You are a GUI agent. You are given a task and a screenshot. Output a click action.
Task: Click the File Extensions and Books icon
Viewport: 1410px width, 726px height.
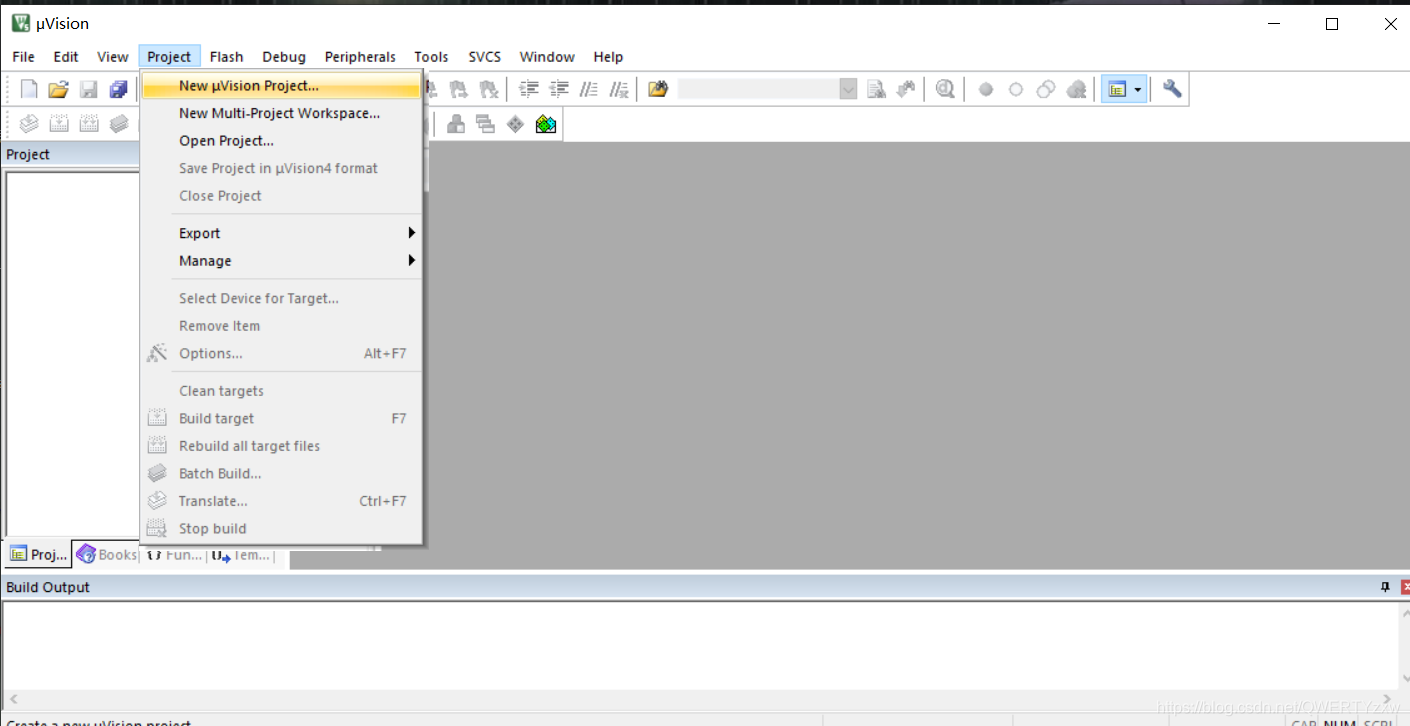455,123
